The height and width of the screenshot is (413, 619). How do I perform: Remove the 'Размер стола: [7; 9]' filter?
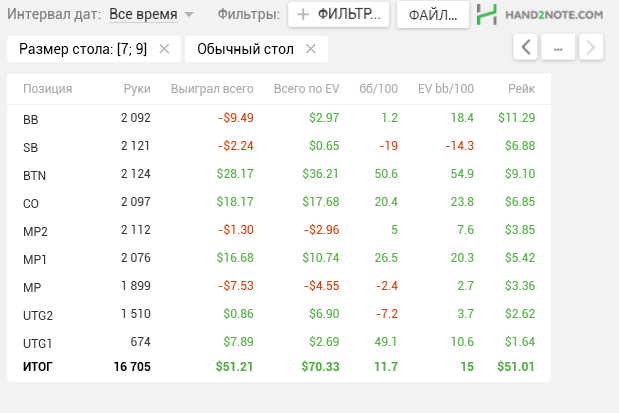pos(164,49)
